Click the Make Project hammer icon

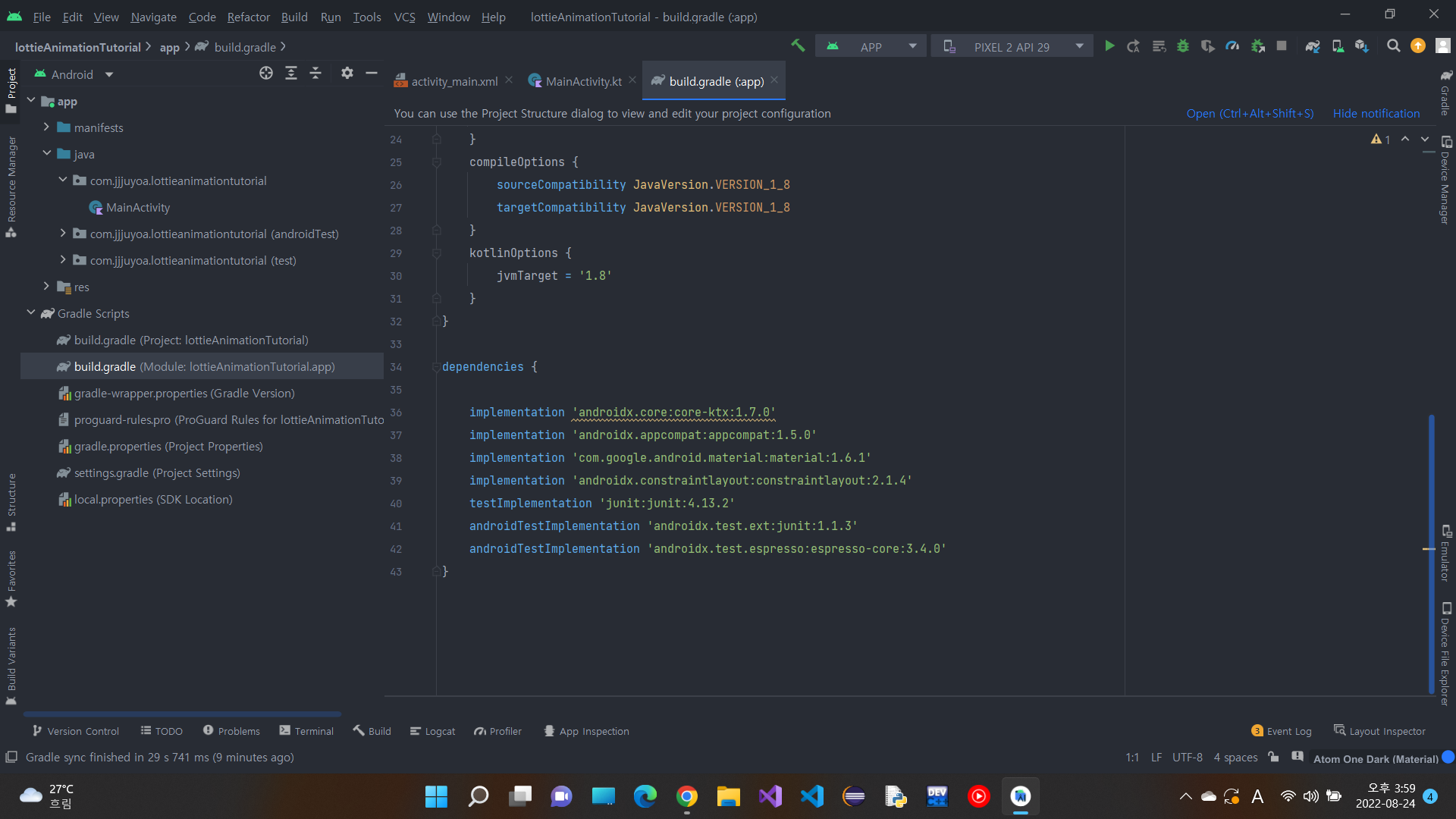tap(798, 46)
